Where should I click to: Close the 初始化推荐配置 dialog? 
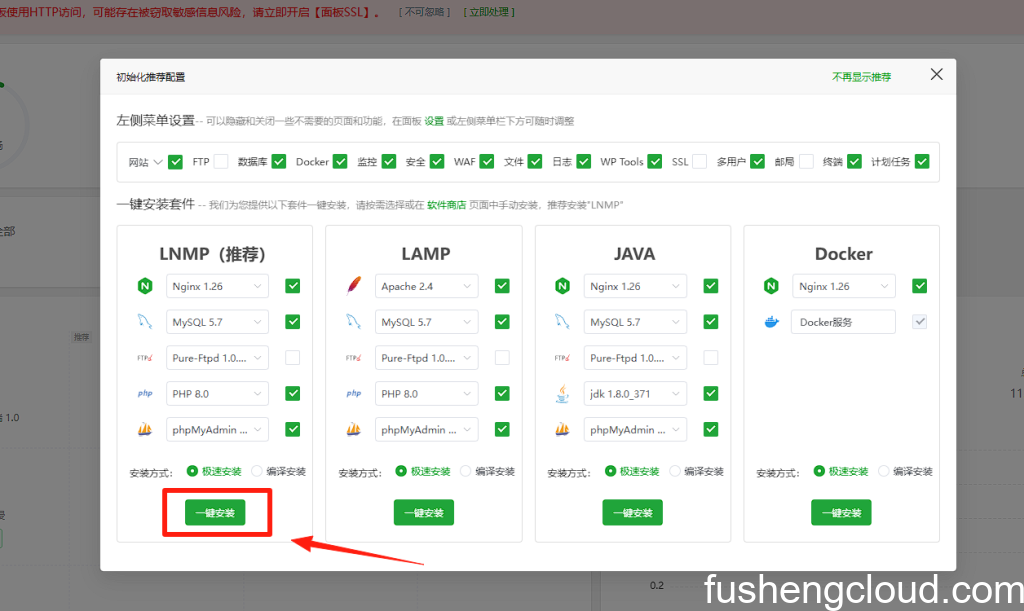(936, 74)
